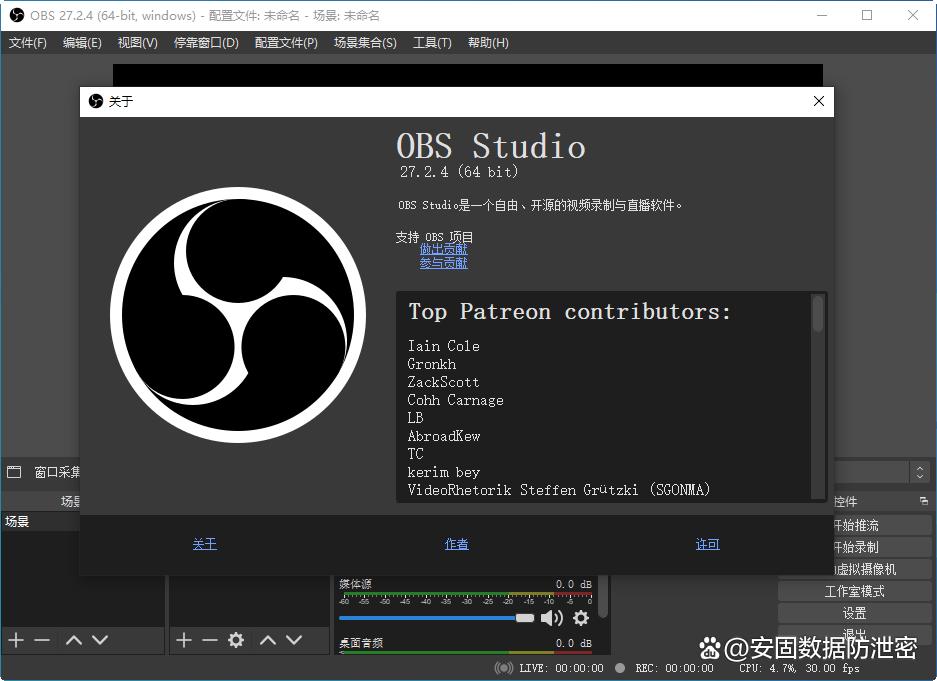This screenshot has height=681, width=937.
Task: Open the 工具(T) menu
Action: point(432,43)
